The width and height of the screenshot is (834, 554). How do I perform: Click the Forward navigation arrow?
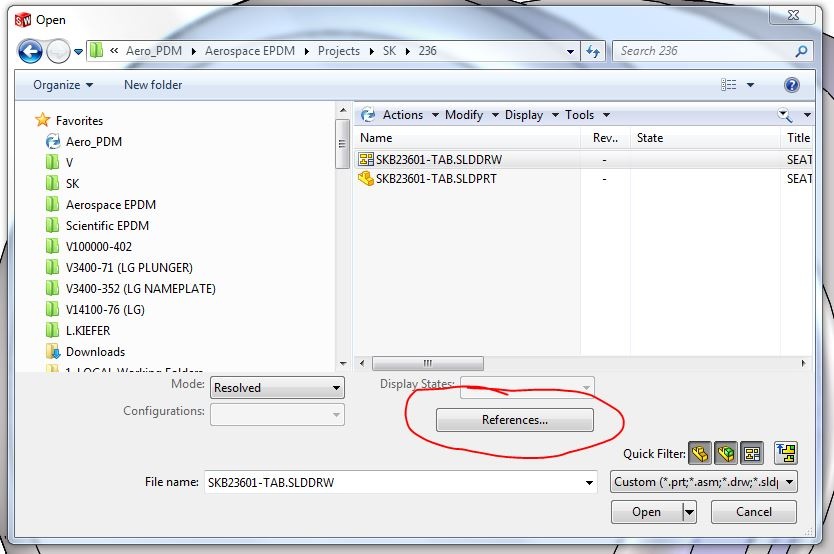coord(58,52)
